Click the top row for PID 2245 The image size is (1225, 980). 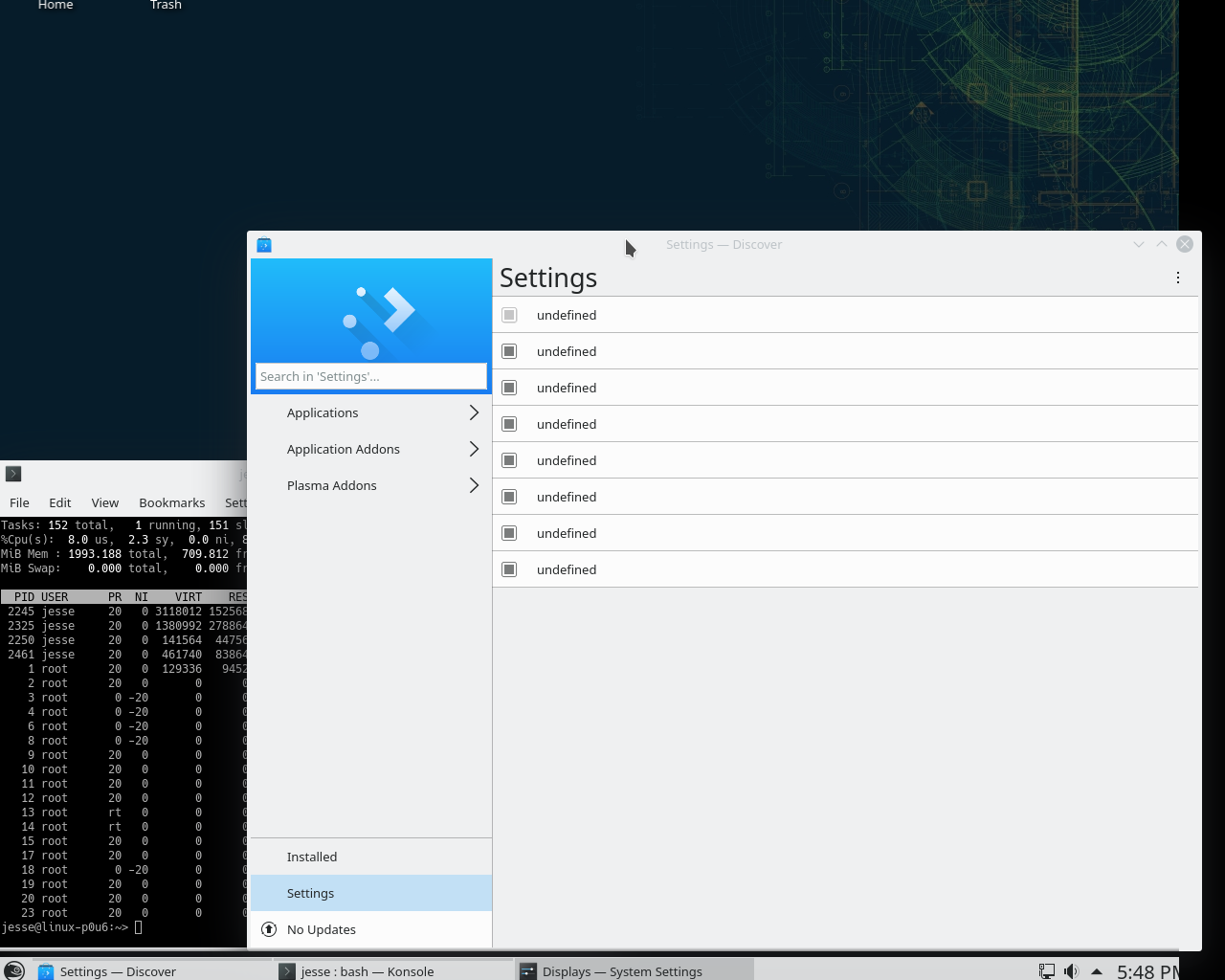pos(124,611)
